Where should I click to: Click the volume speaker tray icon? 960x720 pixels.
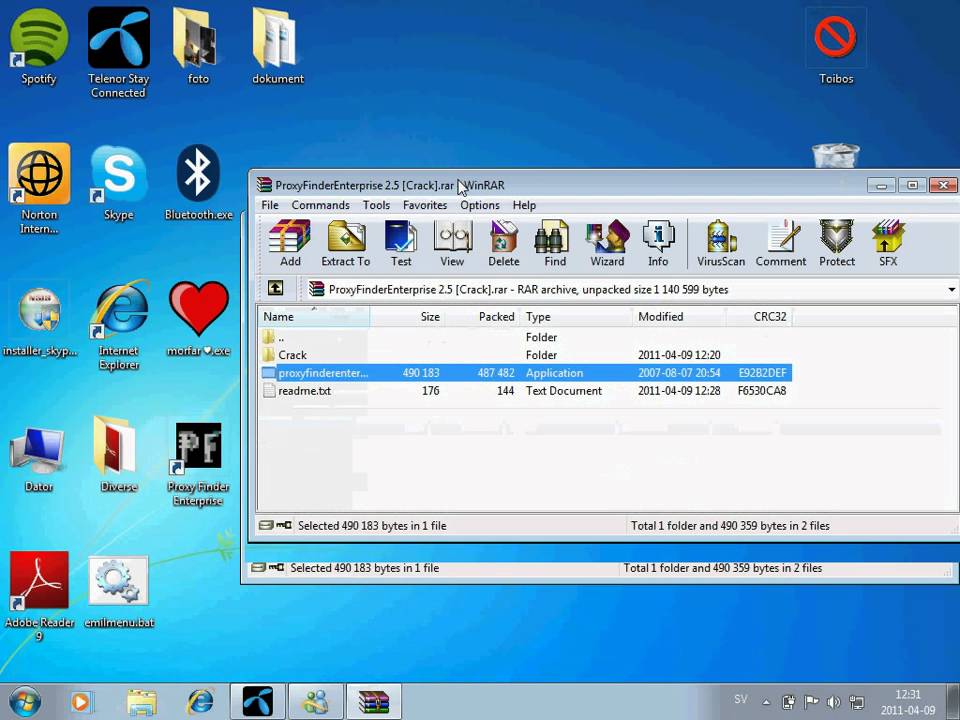tap(833, 702)
